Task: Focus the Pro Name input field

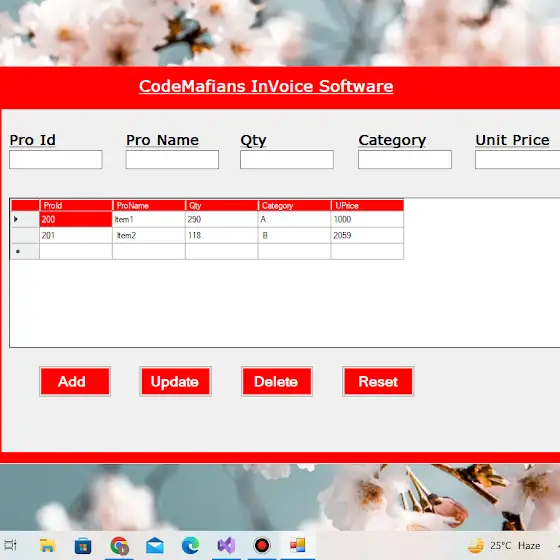Action: click(x=172, y=159)
